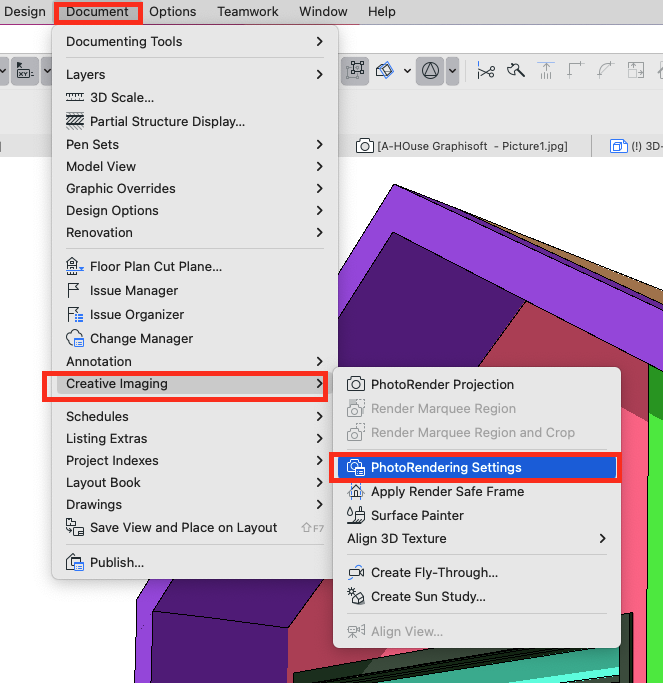Choose Save View and Place on Layout
The image size is (663, 683).
click(195, 528)
